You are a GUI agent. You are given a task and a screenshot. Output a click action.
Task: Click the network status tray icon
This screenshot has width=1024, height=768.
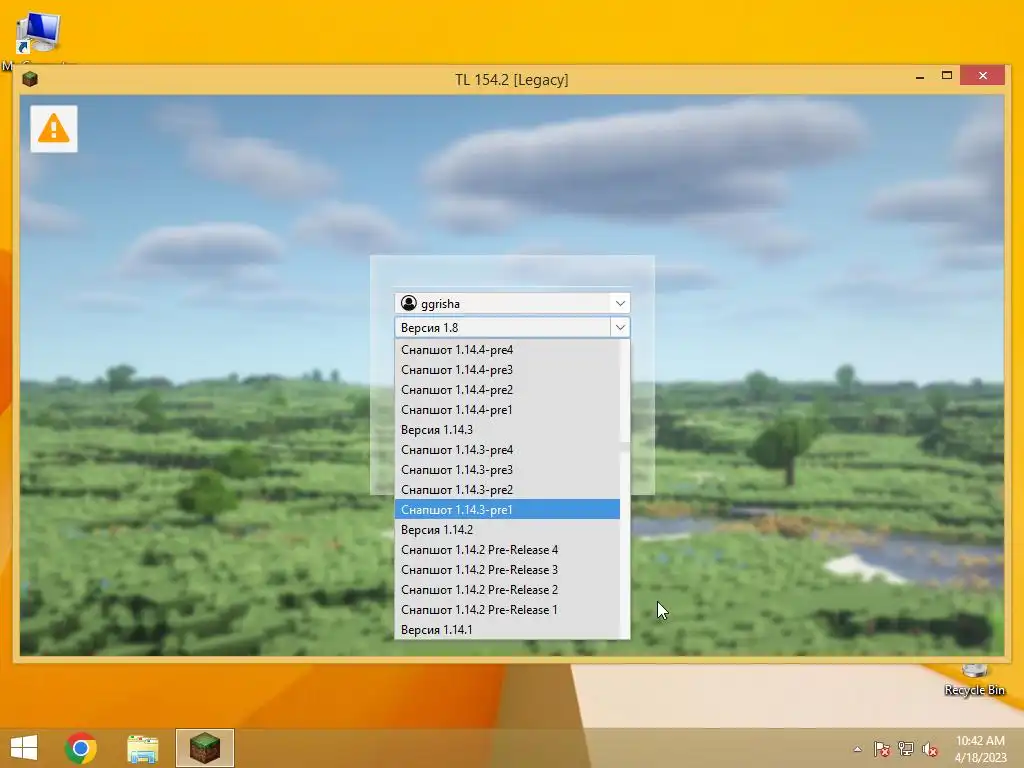coord(906,749)
